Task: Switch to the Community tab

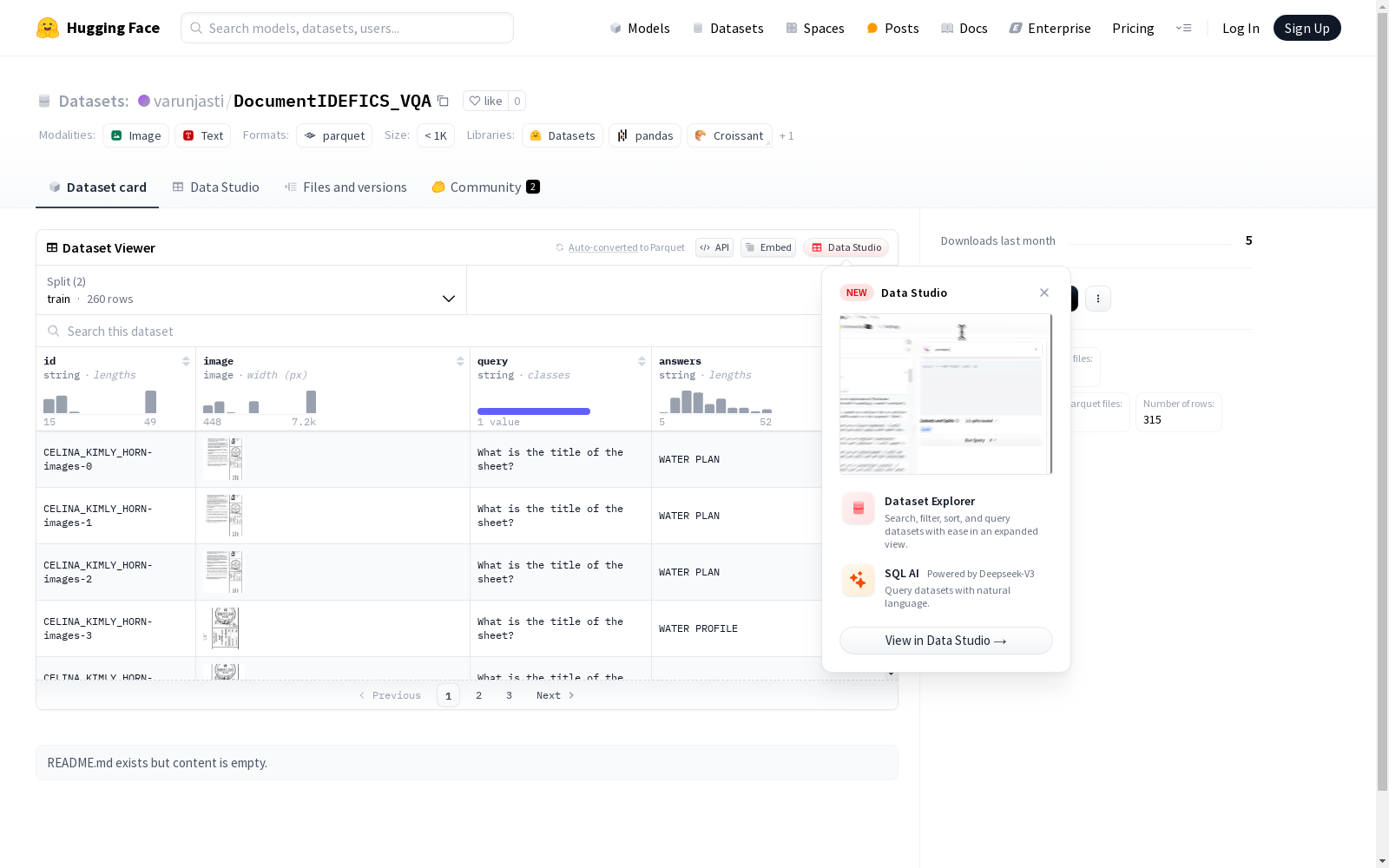Action: 485,187
